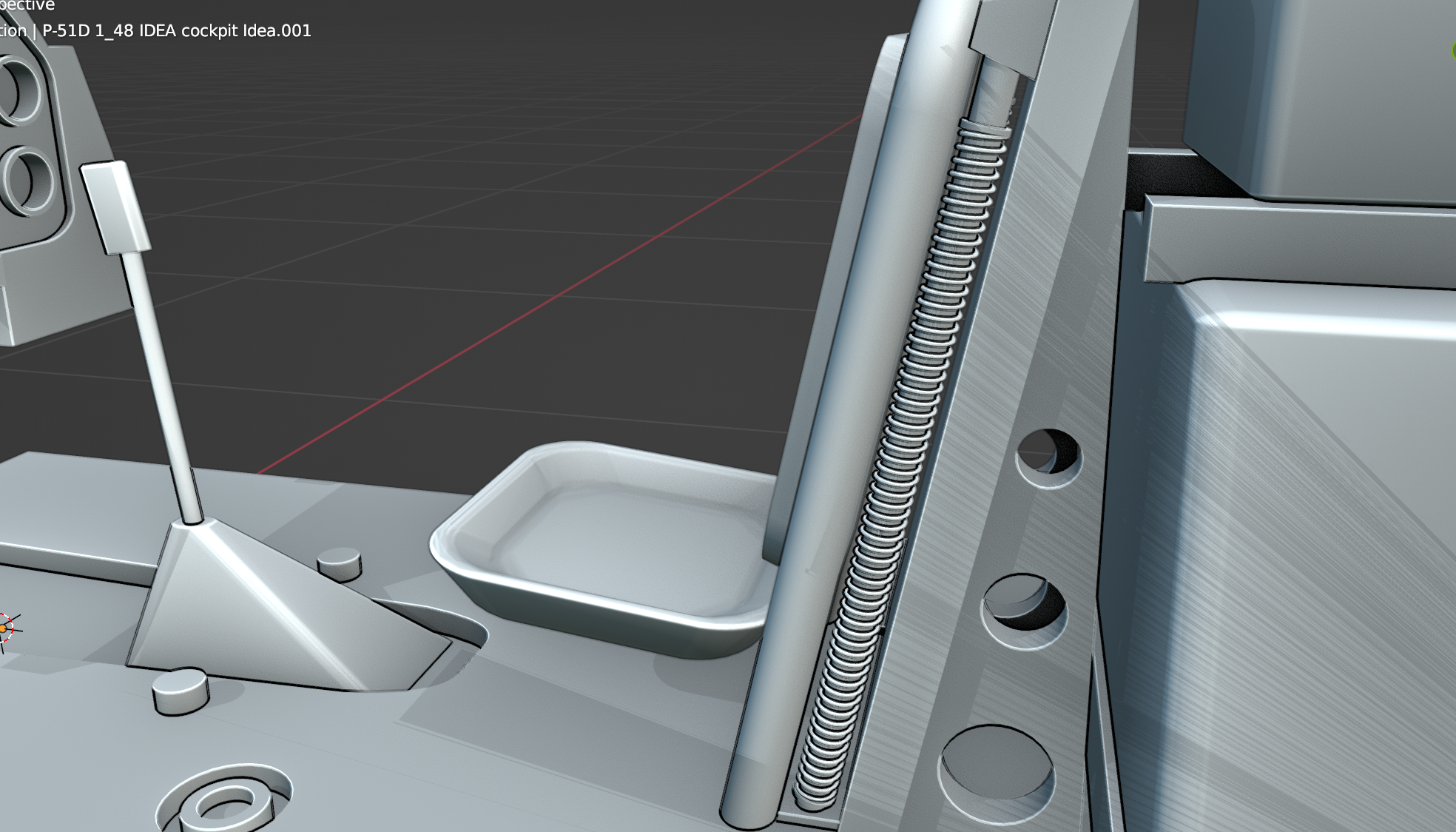1456x832 pixels.
Task: Click the green Y-axis gizmo circle
Action: point(1453,50)
